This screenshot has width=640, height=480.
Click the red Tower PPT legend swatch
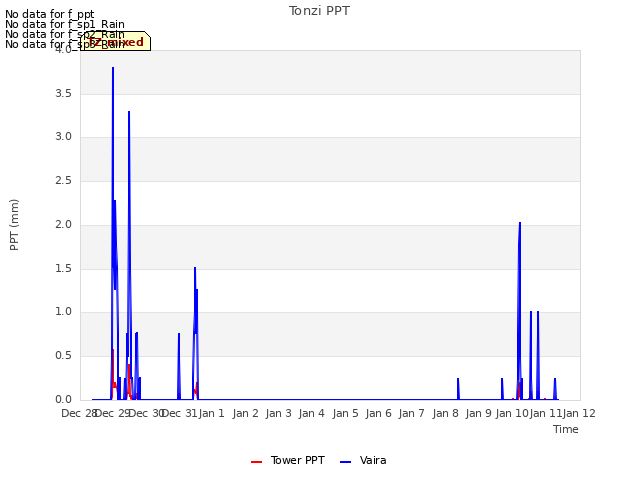pyautogui.click(x=256, y=462)
